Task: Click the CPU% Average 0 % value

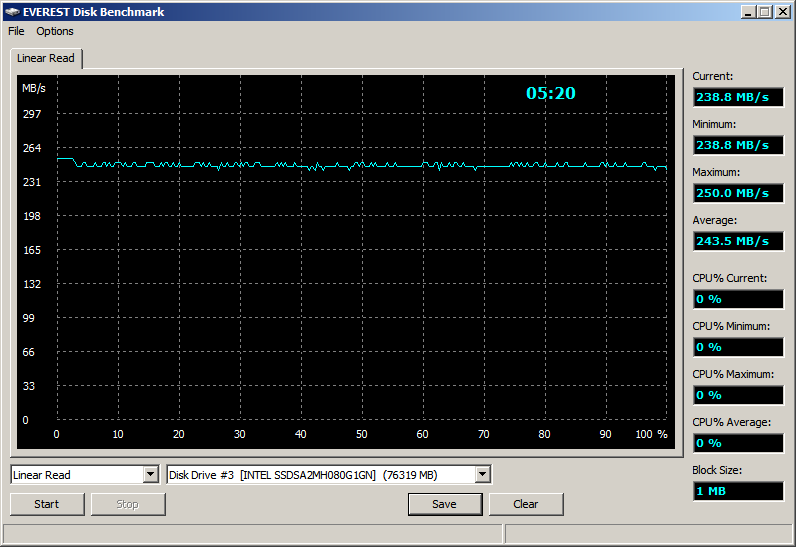Action: (x=738, y=443)
